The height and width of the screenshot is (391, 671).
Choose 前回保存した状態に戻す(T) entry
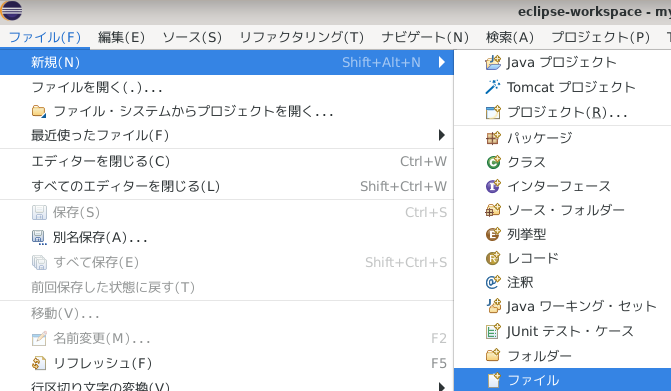[x=227, y=287]
